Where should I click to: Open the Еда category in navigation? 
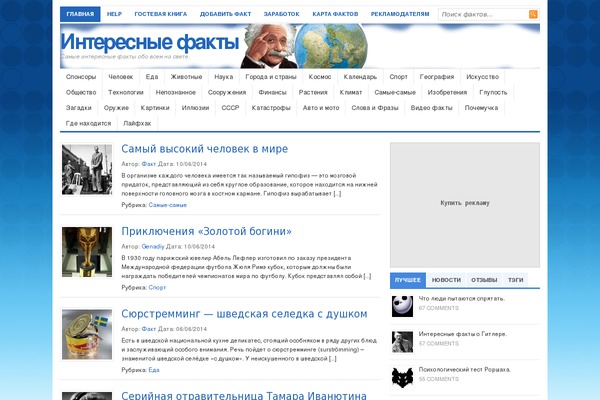152,77
